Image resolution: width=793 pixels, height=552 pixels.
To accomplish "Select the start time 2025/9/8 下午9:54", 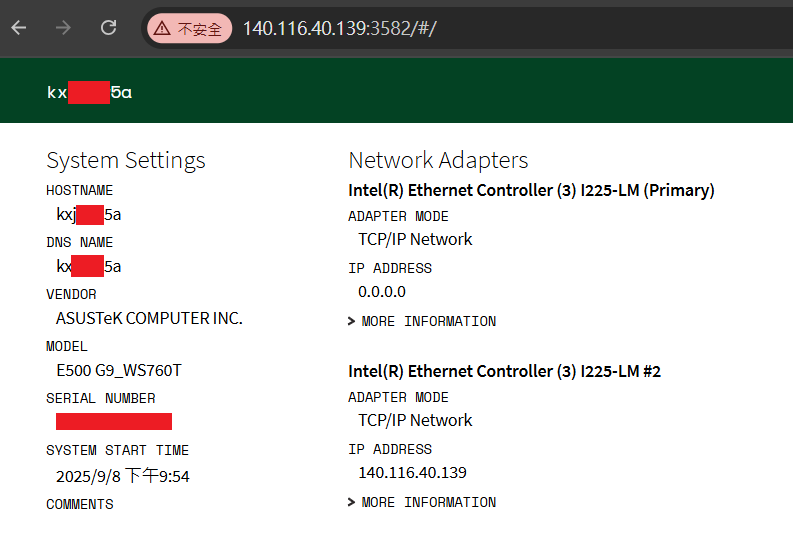I will (x=122, y=476).
